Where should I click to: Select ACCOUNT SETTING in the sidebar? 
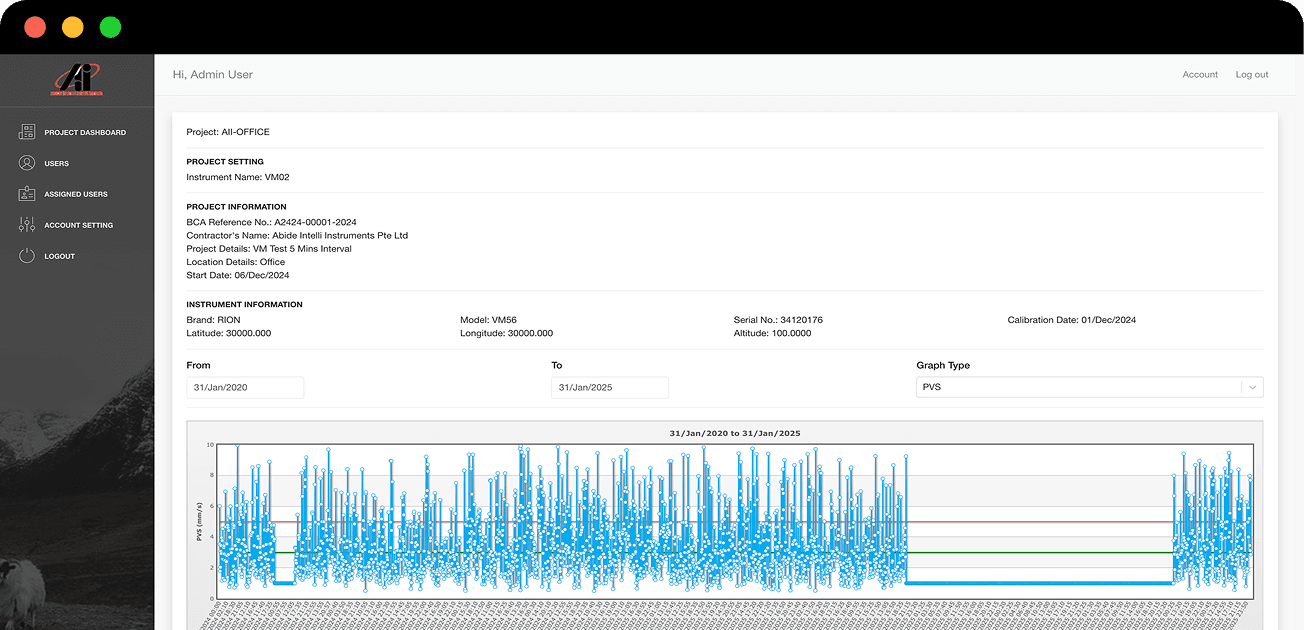pos(79,225)
